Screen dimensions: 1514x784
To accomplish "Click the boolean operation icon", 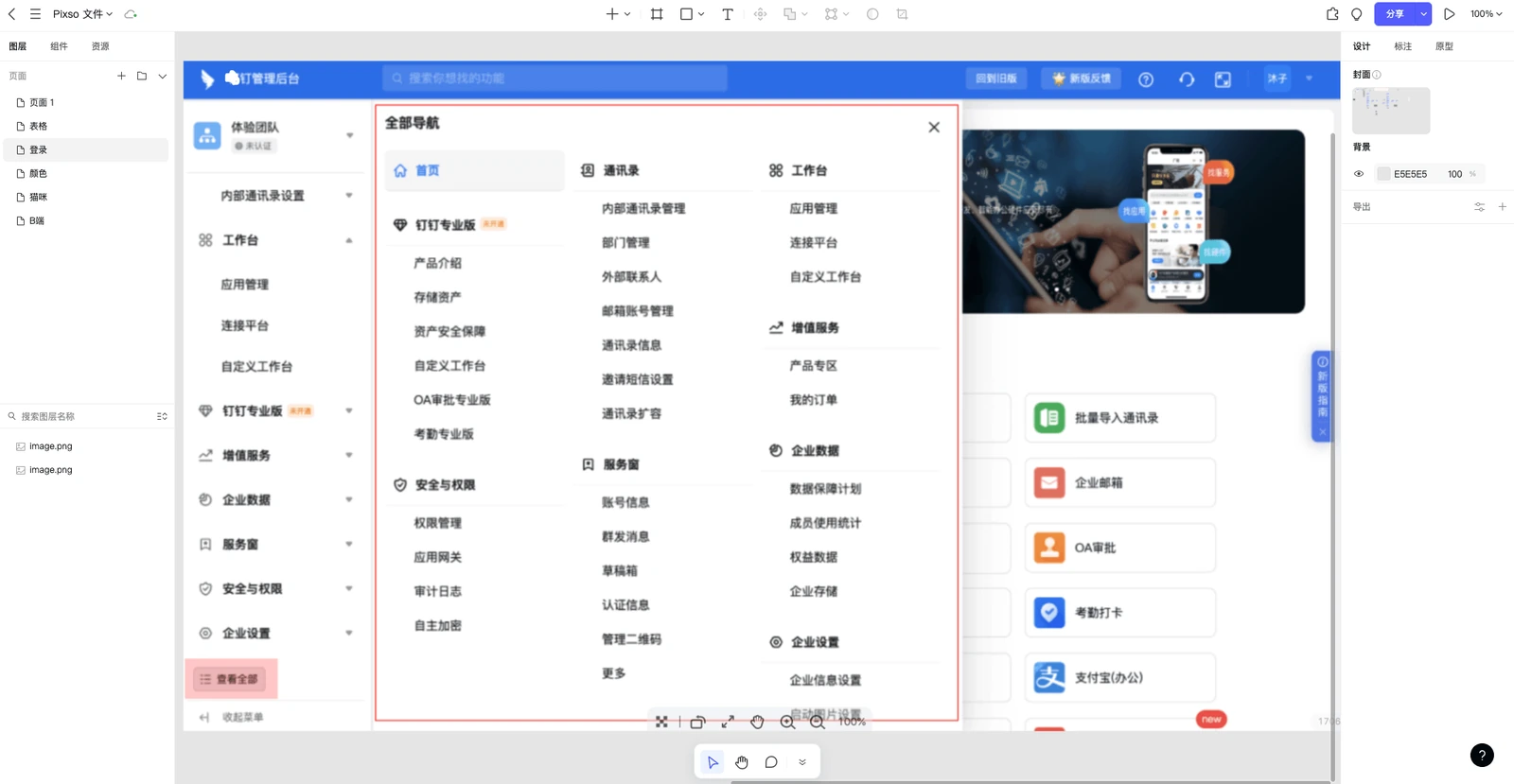I will (789, 14).
